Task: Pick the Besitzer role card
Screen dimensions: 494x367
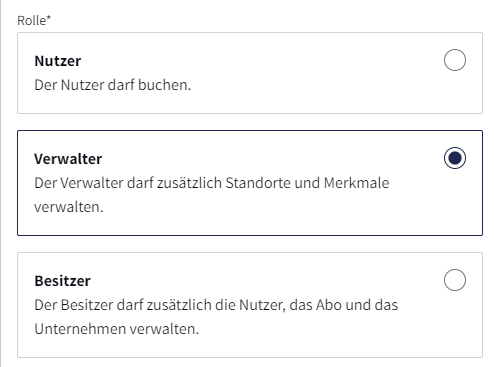Action: coord(250,305)
